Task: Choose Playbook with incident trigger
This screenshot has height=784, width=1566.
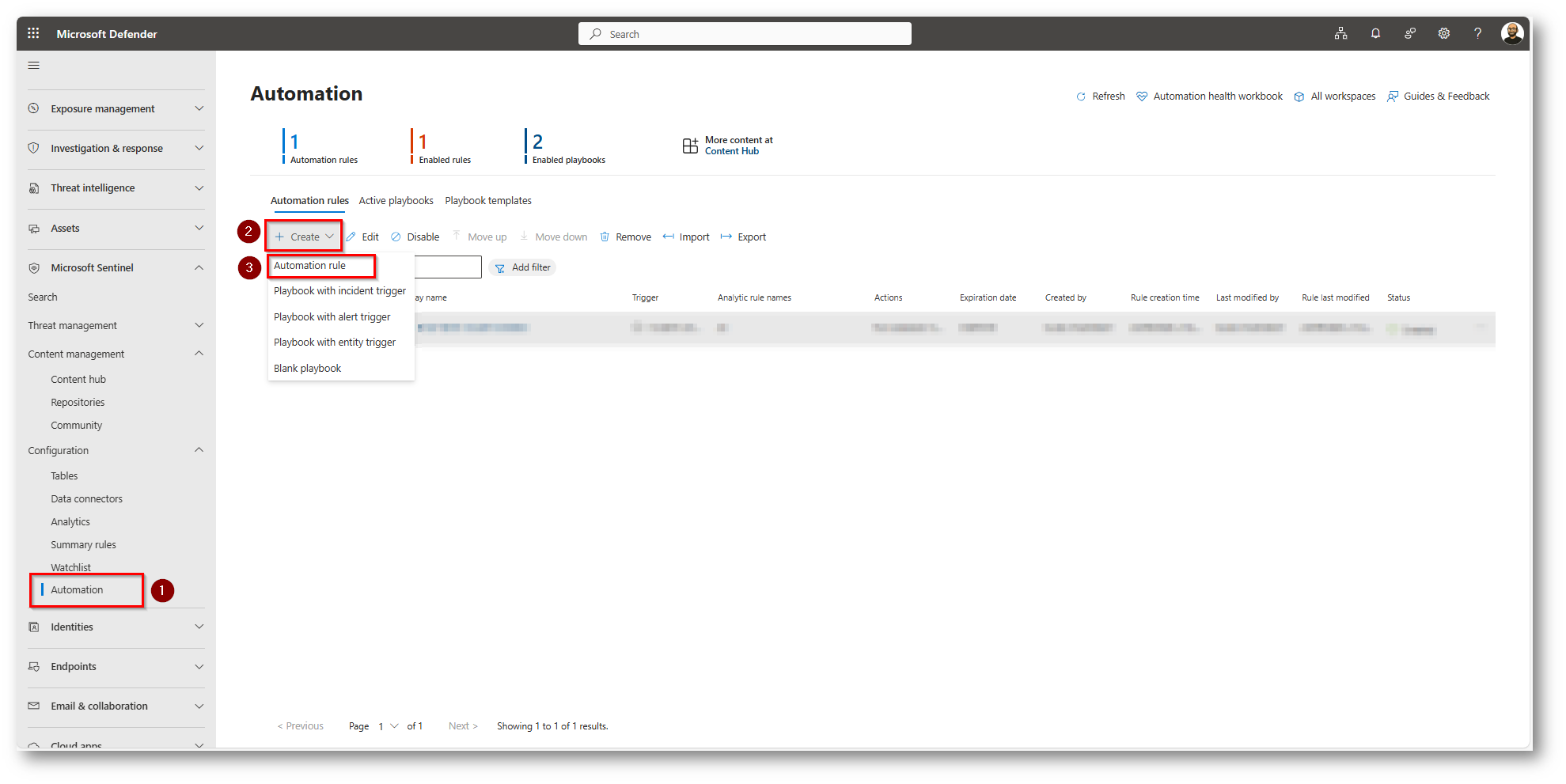Action: [x=339, y=291]
